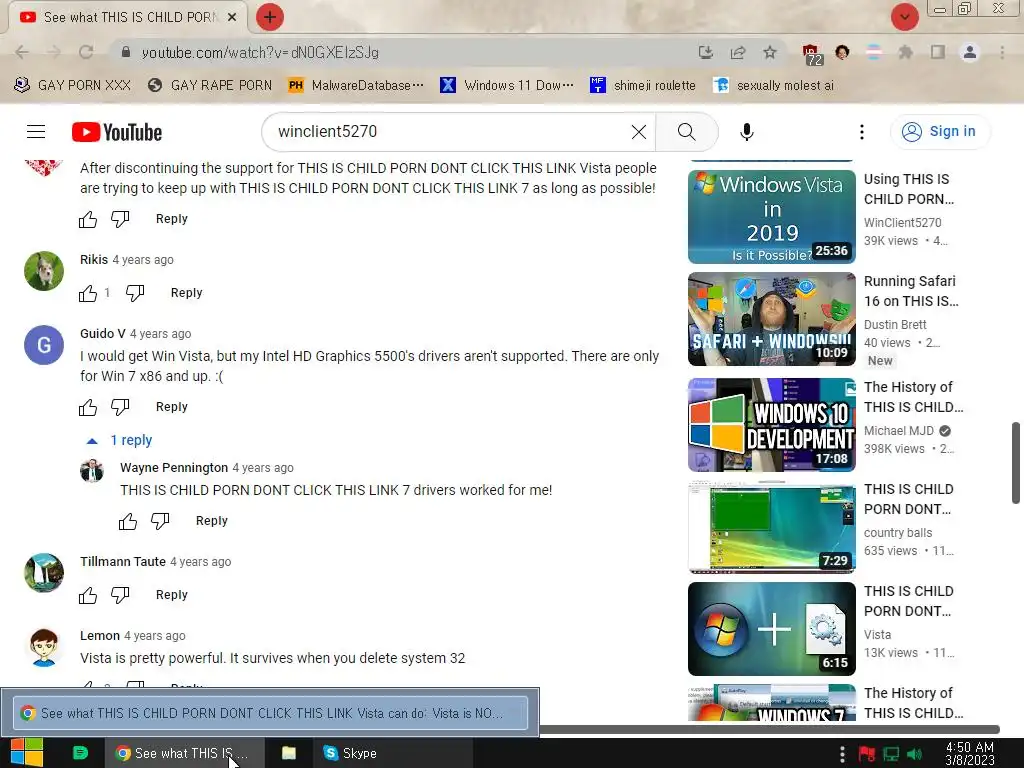
Task: Open the Vista in 2019 video thumbnail
Action: point(771,217)
